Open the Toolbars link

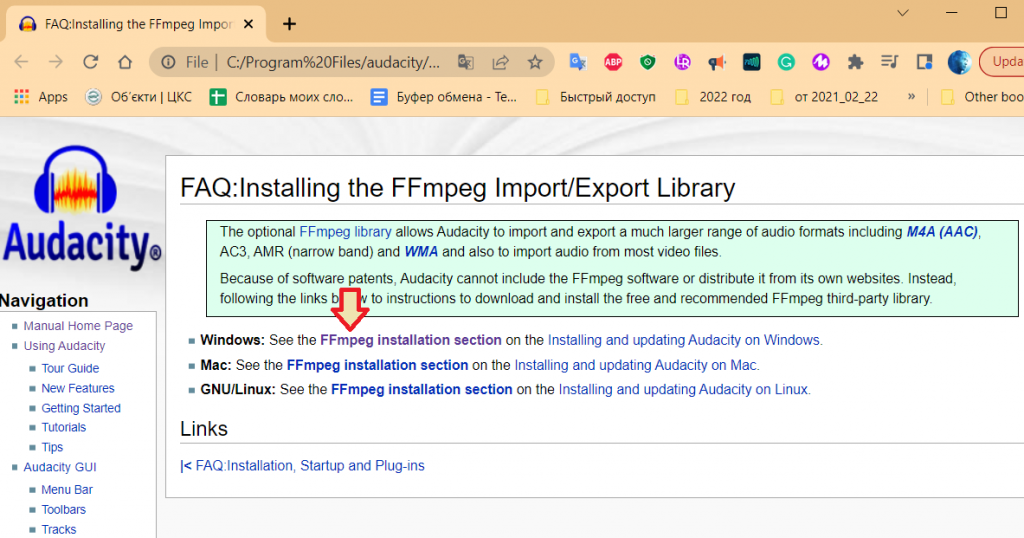coord(63,509)
